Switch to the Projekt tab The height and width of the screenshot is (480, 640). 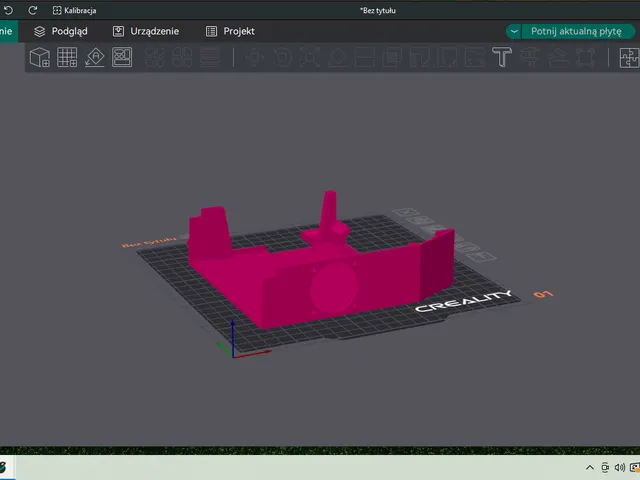pos(230,31)
